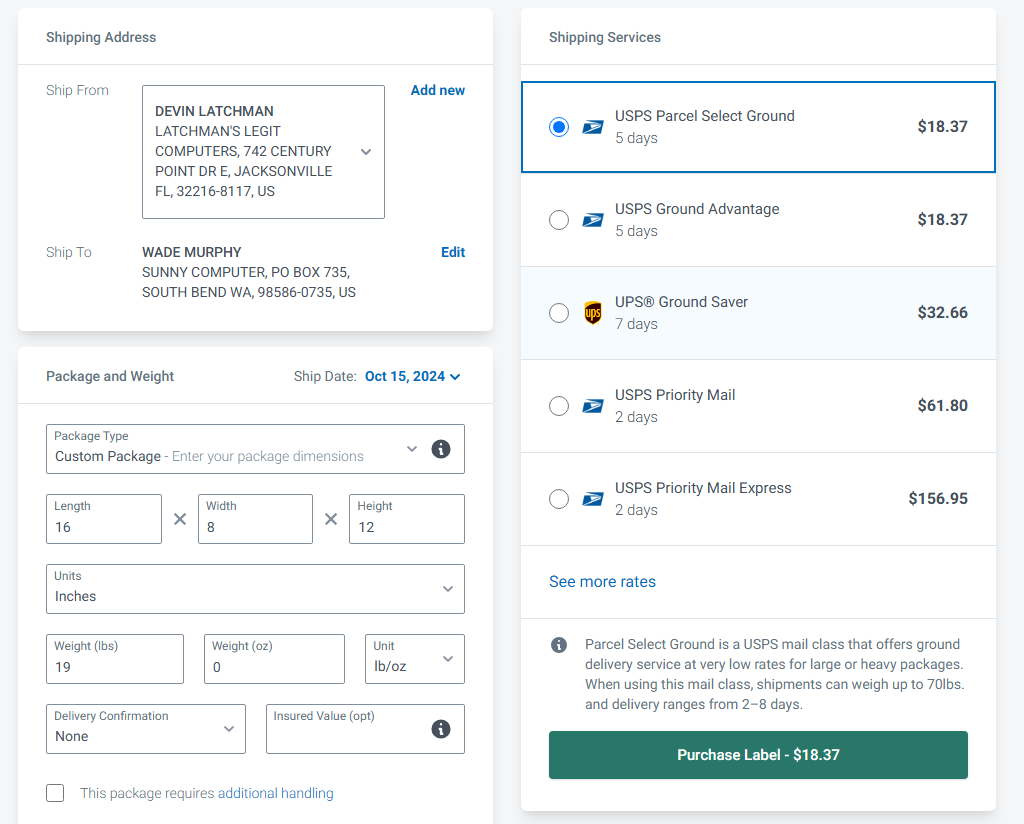Click the multiply symbol between Length and Width
The width and height of the screenshot is (1024, 824).
[x=180, y=519]
